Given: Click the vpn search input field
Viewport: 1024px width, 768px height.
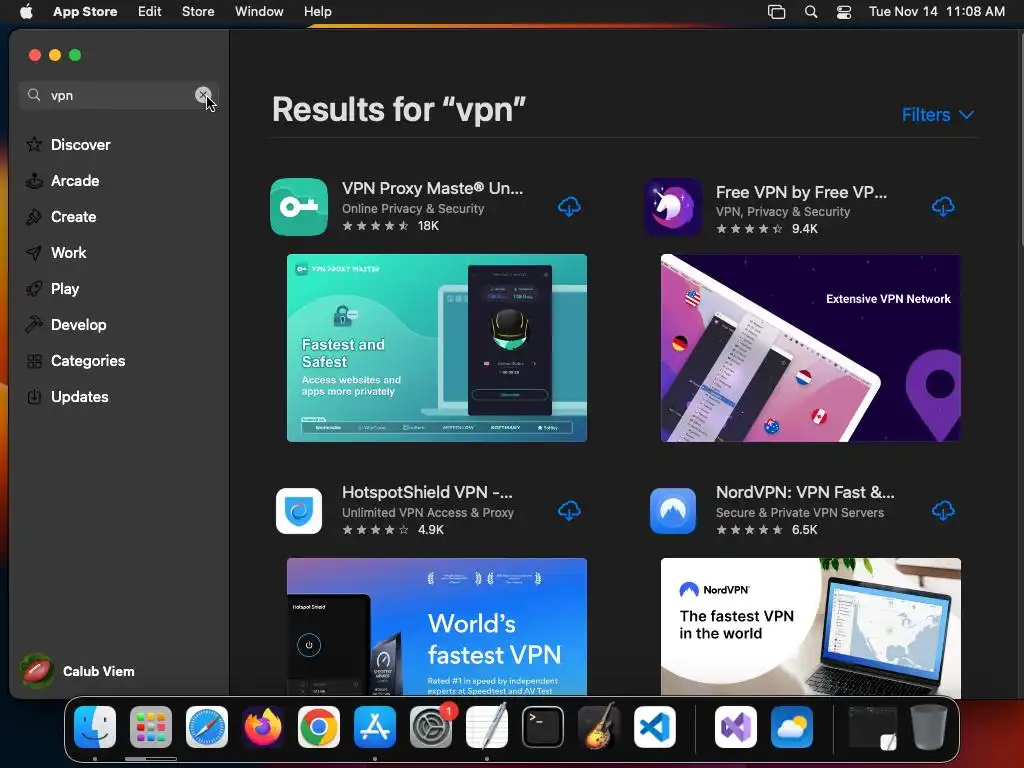Looking at the screenshot, I should coord(119,95).
